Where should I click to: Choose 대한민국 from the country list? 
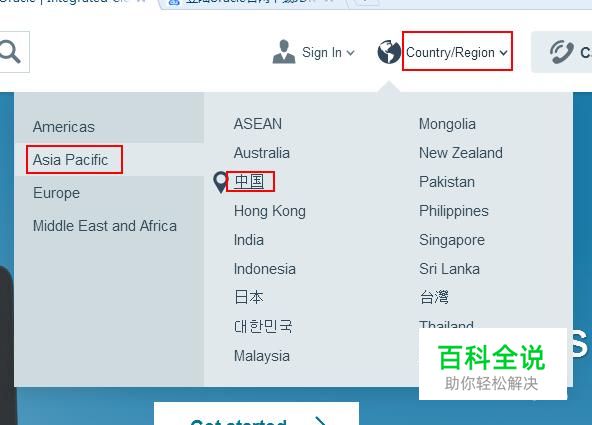pyautogui.click(x=263, y=326)
